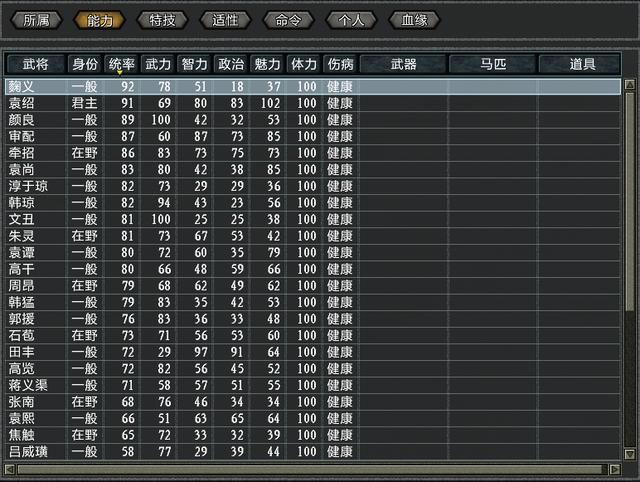Screen dimensions: 640x482
Task: Select the officer row 高干
Action: (313, 269)
